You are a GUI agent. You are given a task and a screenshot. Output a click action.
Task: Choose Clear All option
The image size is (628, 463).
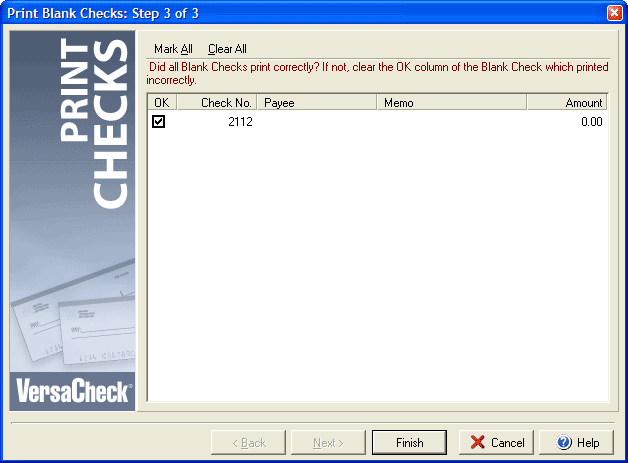pos(227,49)
